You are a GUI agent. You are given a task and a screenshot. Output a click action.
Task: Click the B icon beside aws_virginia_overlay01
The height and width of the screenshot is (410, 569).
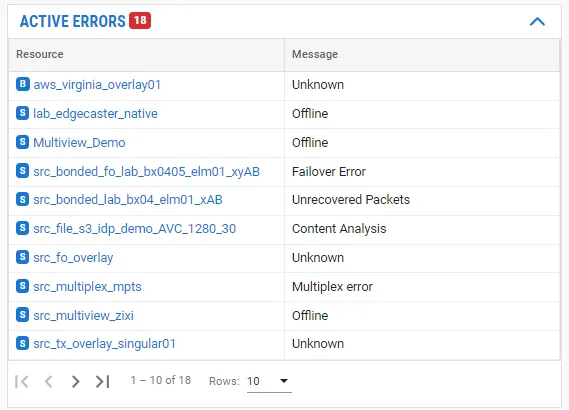pyautogui.click(x=22, y=84)
